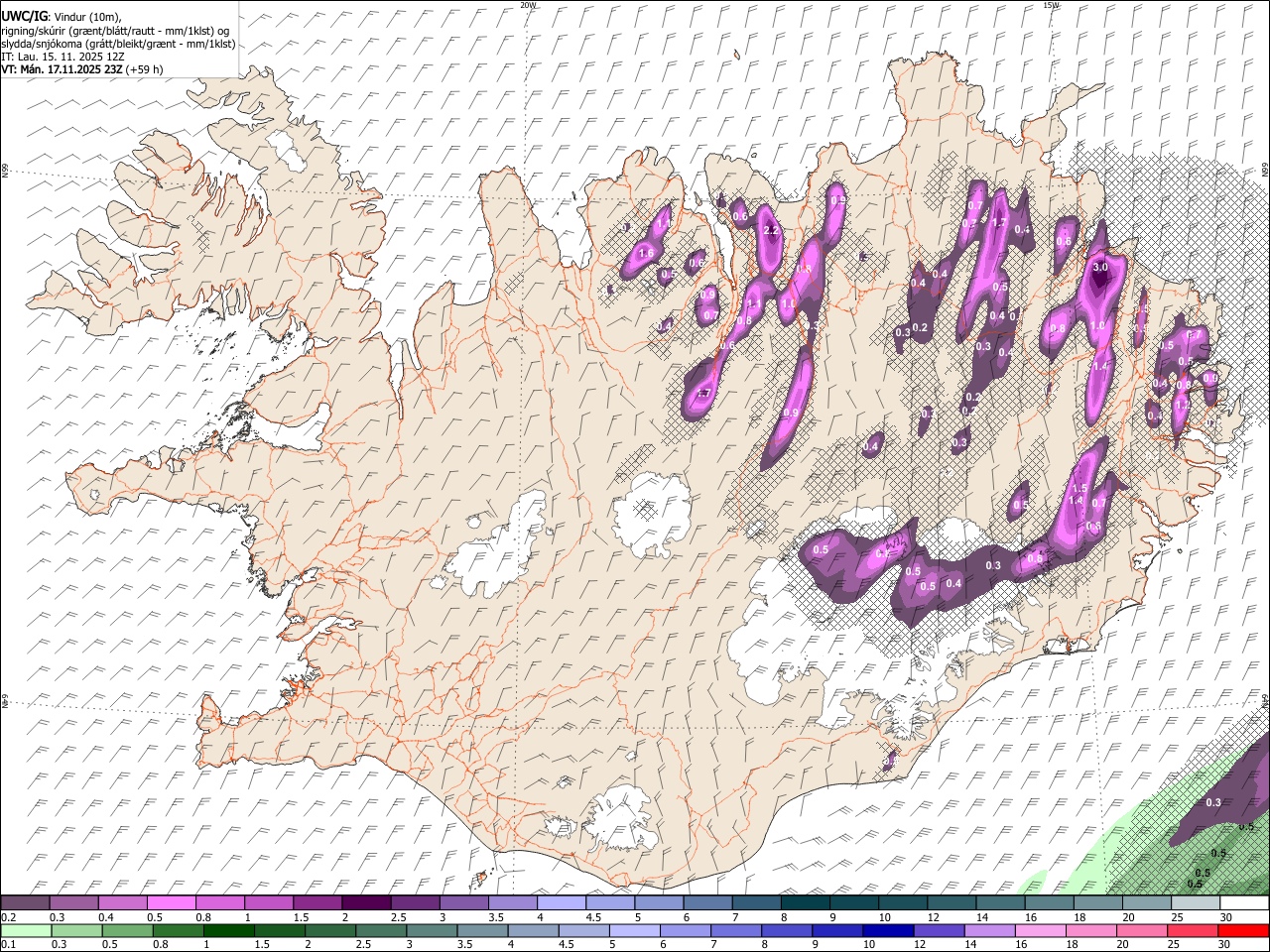
Task: Select the 1 dark green swatch in the bottom legend row
Action: pyautogui.click(x=228, y=930)
